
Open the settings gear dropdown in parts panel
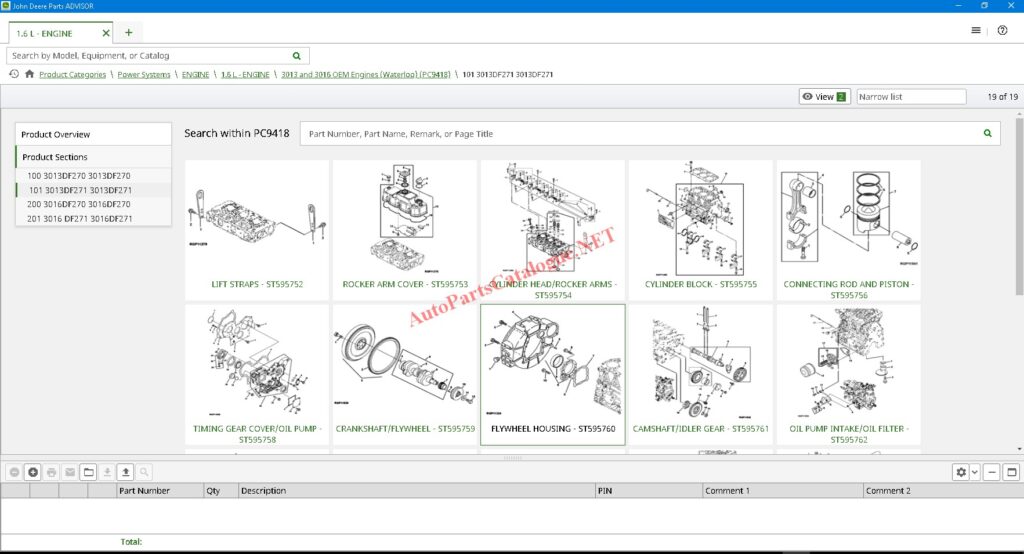tap(965, 472)
